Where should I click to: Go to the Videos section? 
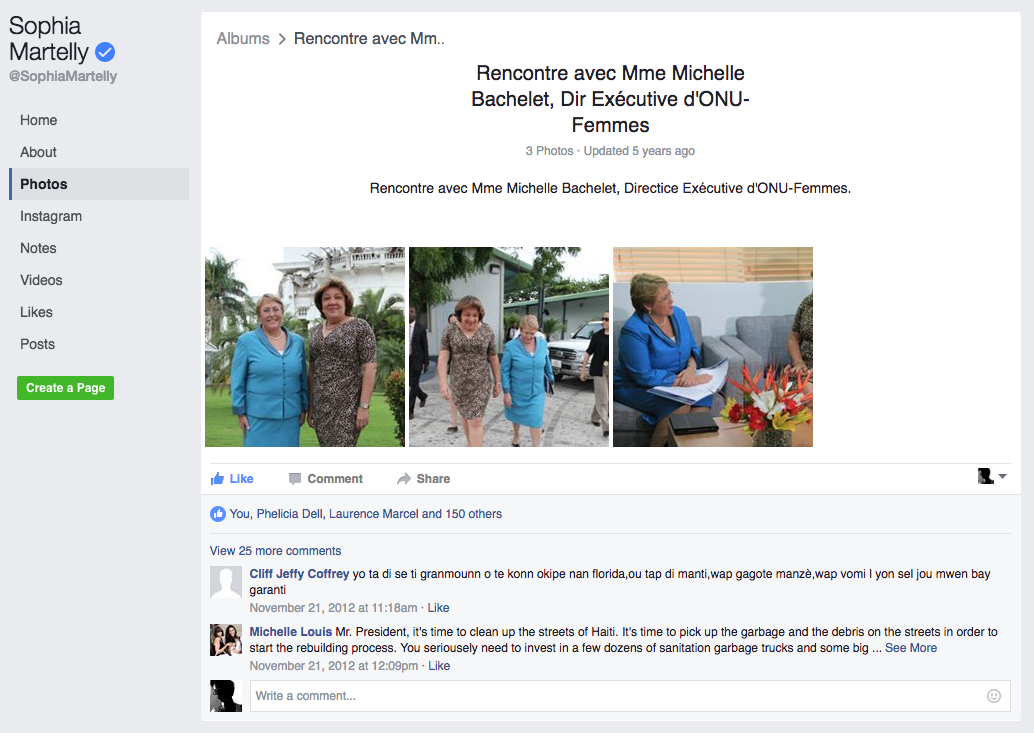pos(41,280)
